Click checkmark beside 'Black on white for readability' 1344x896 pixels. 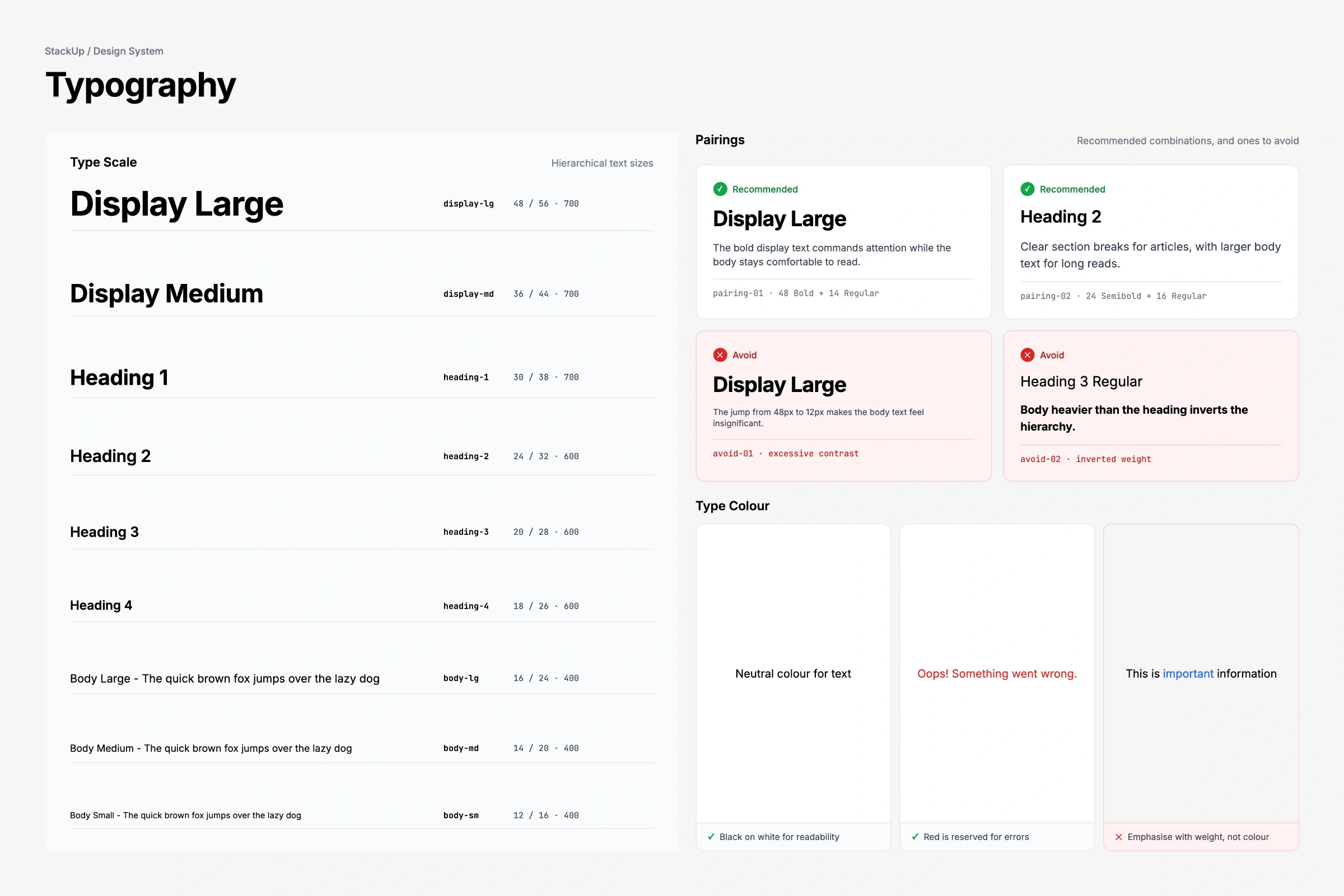pos(711,837)
